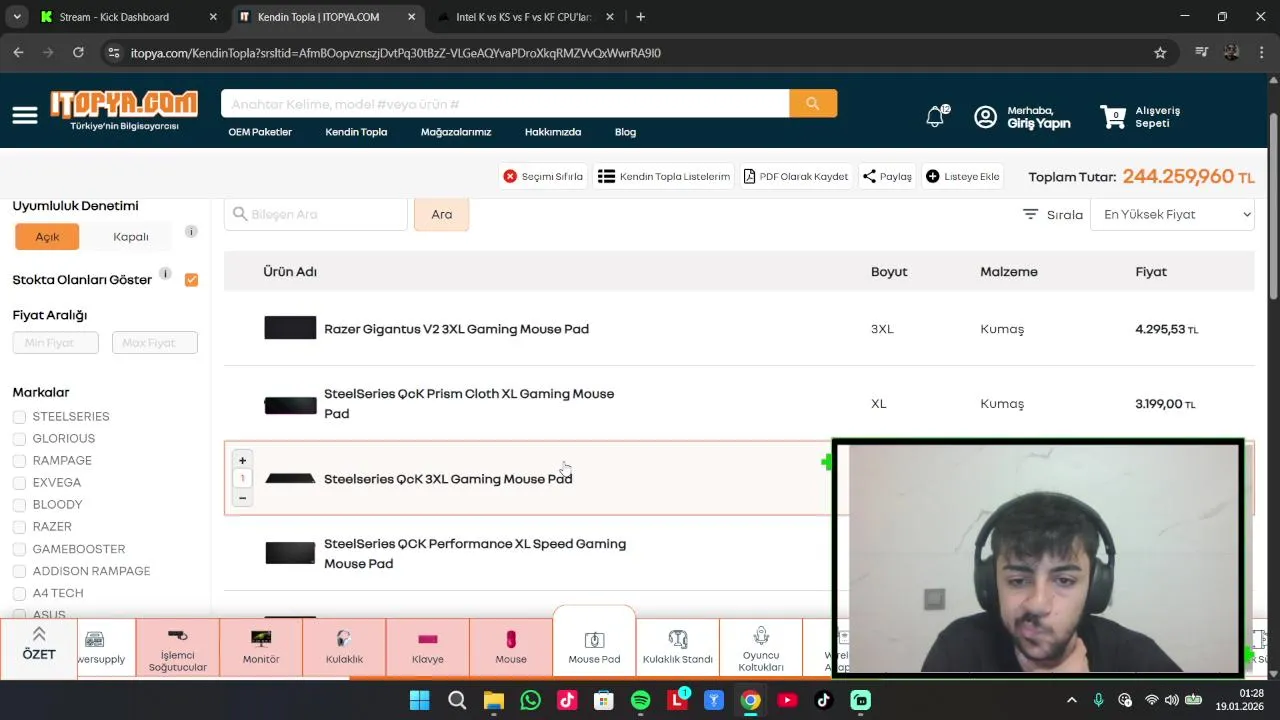
Task: View site information icon in address bar
Action: point(113,53)
